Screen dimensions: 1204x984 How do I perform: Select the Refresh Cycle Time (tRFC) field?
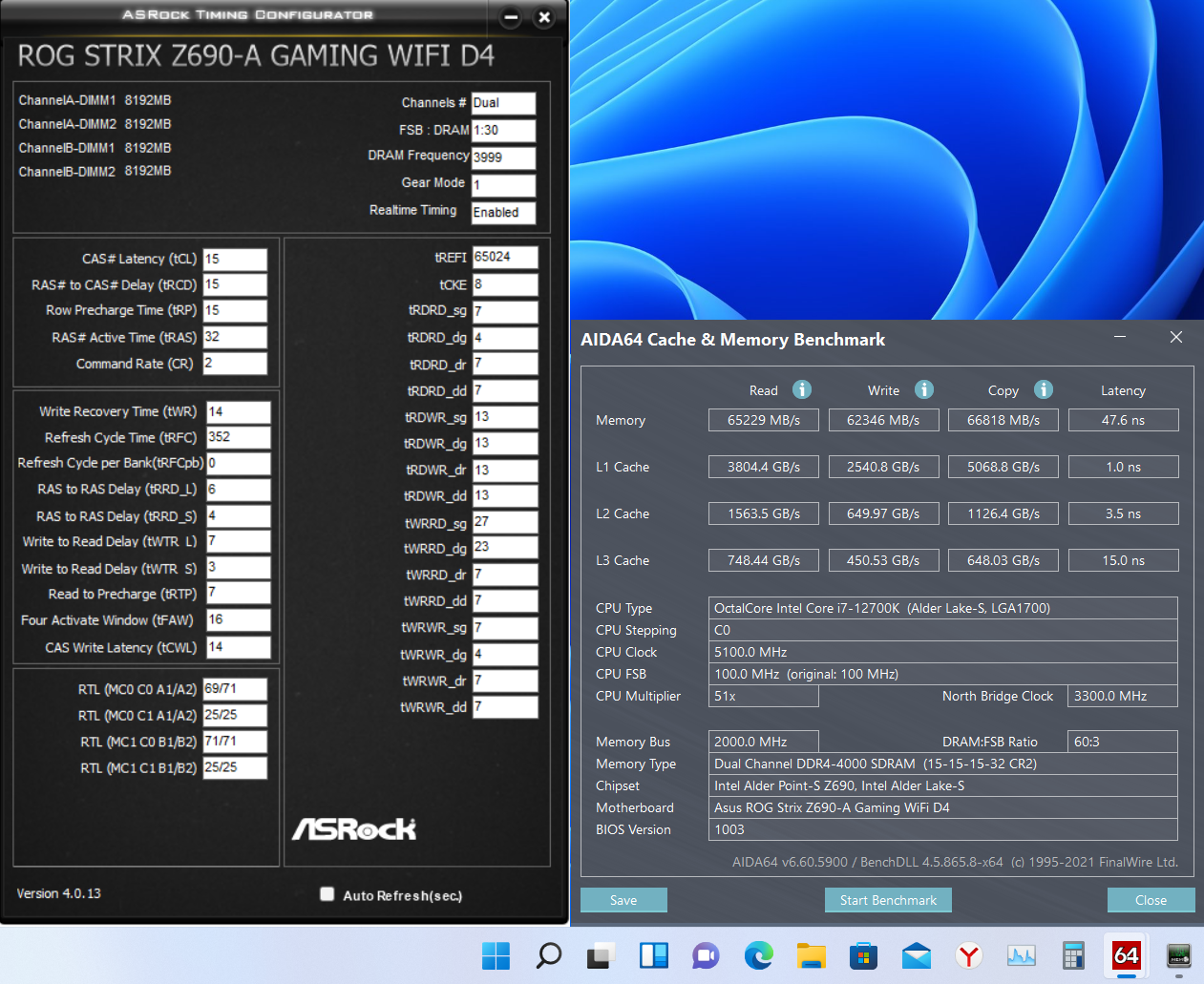coord(239,437)
